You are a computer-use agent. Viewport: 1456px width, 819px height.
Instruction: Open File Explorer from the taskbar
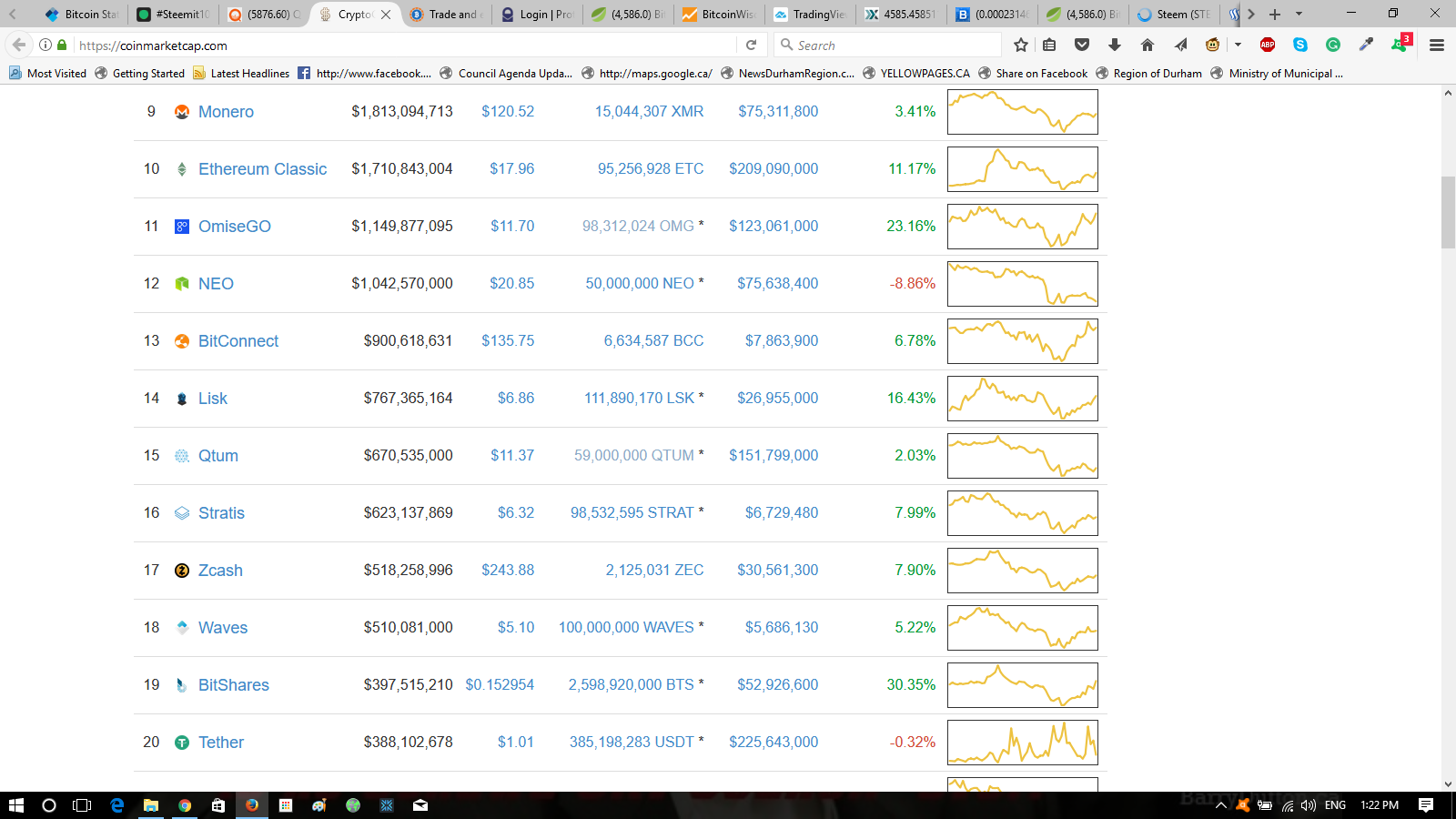click(x=151, y=805)
